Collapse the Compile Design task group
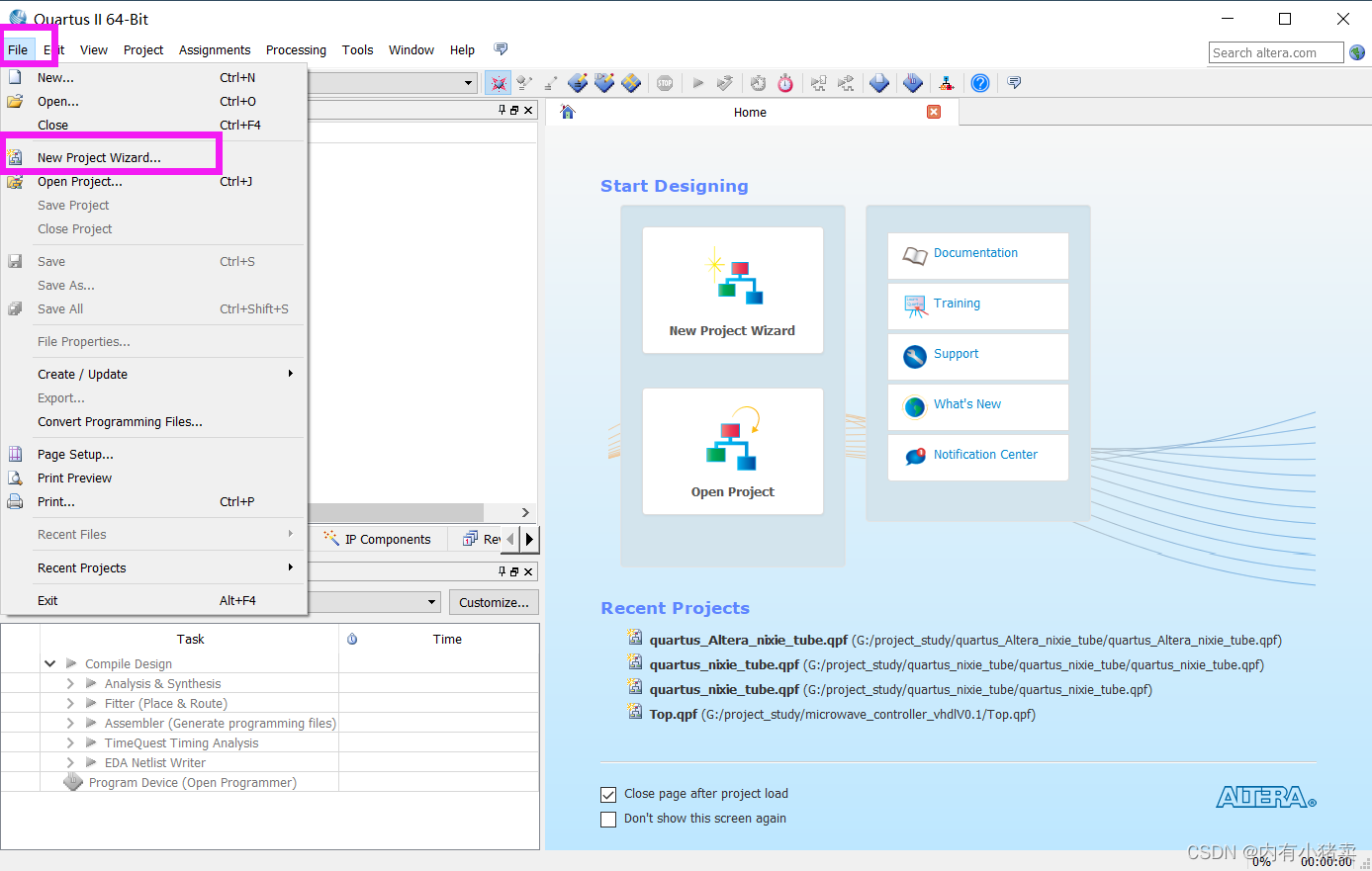Screen dimensions: 1372x871 (50, 663)
